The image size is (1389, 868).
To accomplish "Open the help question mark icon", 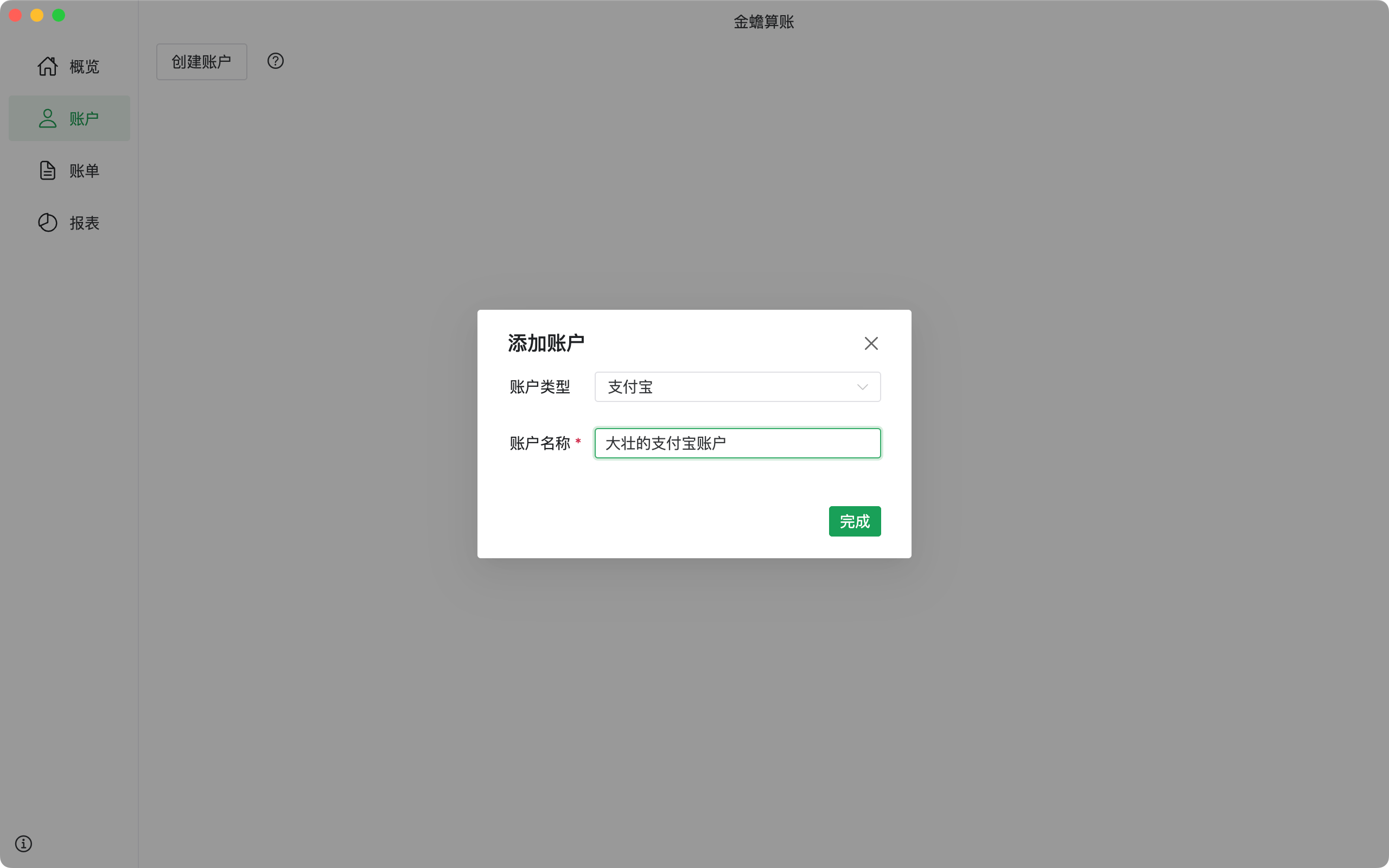I will pos(276,61).
